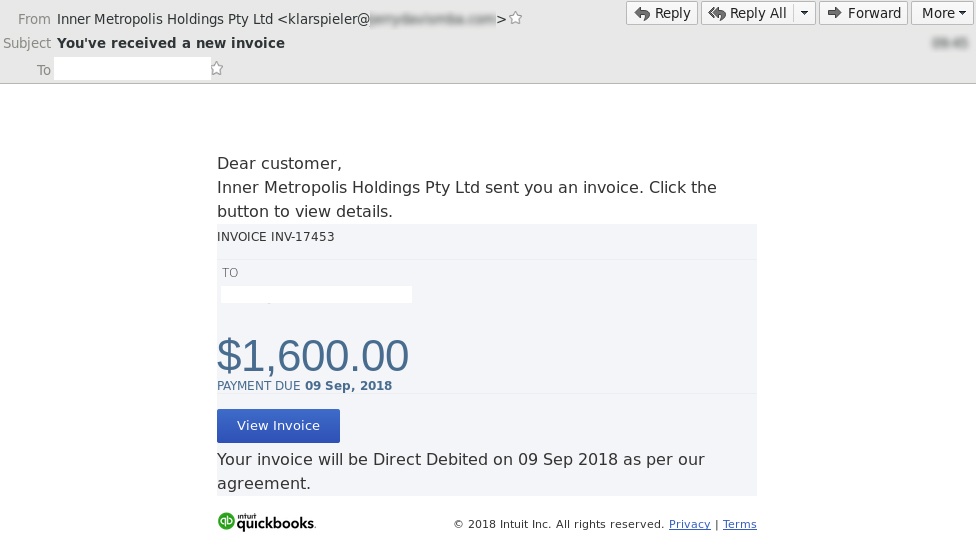
Task: Click the Reply button label
Action: 672,13
